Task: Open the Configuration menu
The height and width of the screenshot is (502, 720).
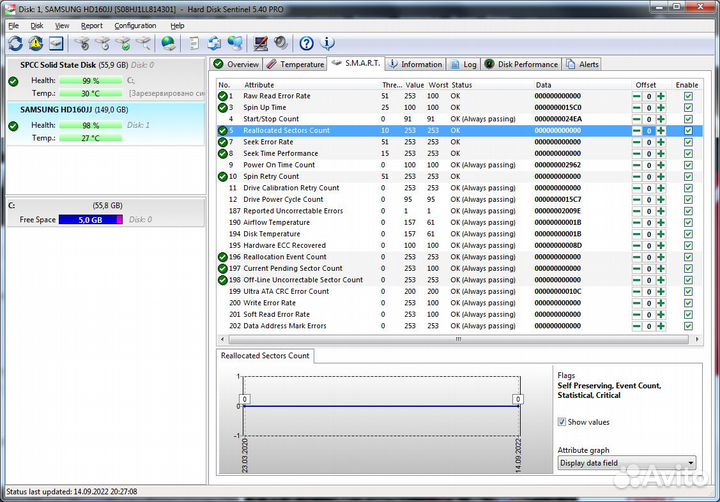Action: click(x=135, y=26)
